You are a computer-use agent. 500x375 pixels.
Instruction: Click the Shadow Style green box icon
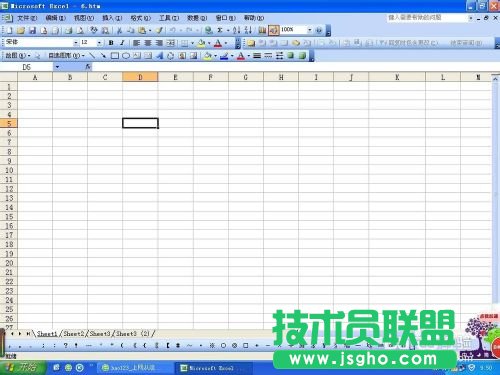(291, 56)
